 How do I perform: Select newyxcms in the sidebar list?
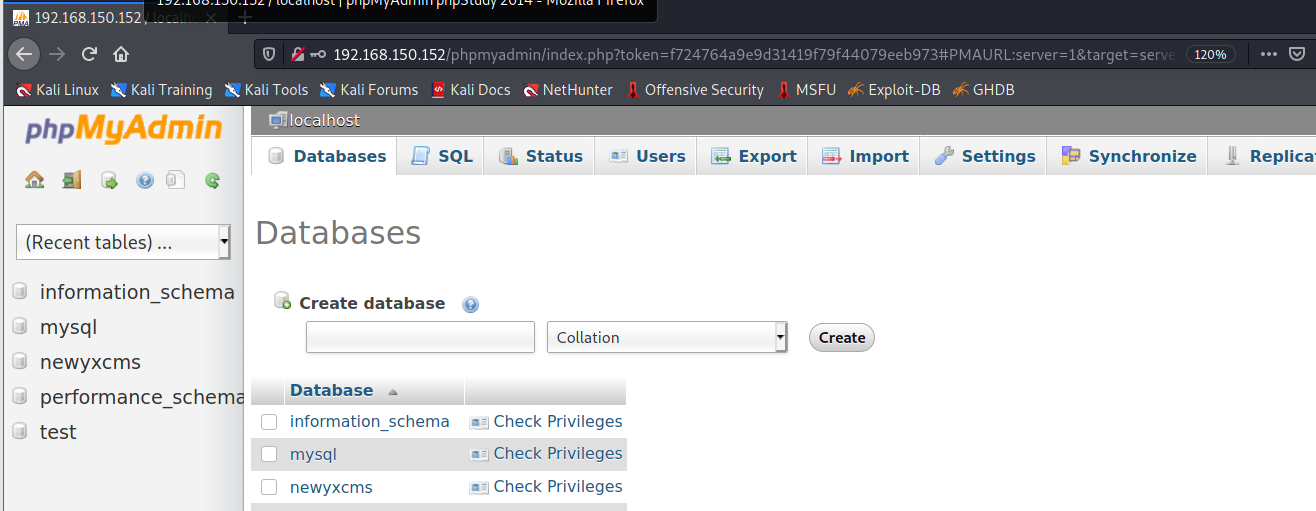[90, 362]
